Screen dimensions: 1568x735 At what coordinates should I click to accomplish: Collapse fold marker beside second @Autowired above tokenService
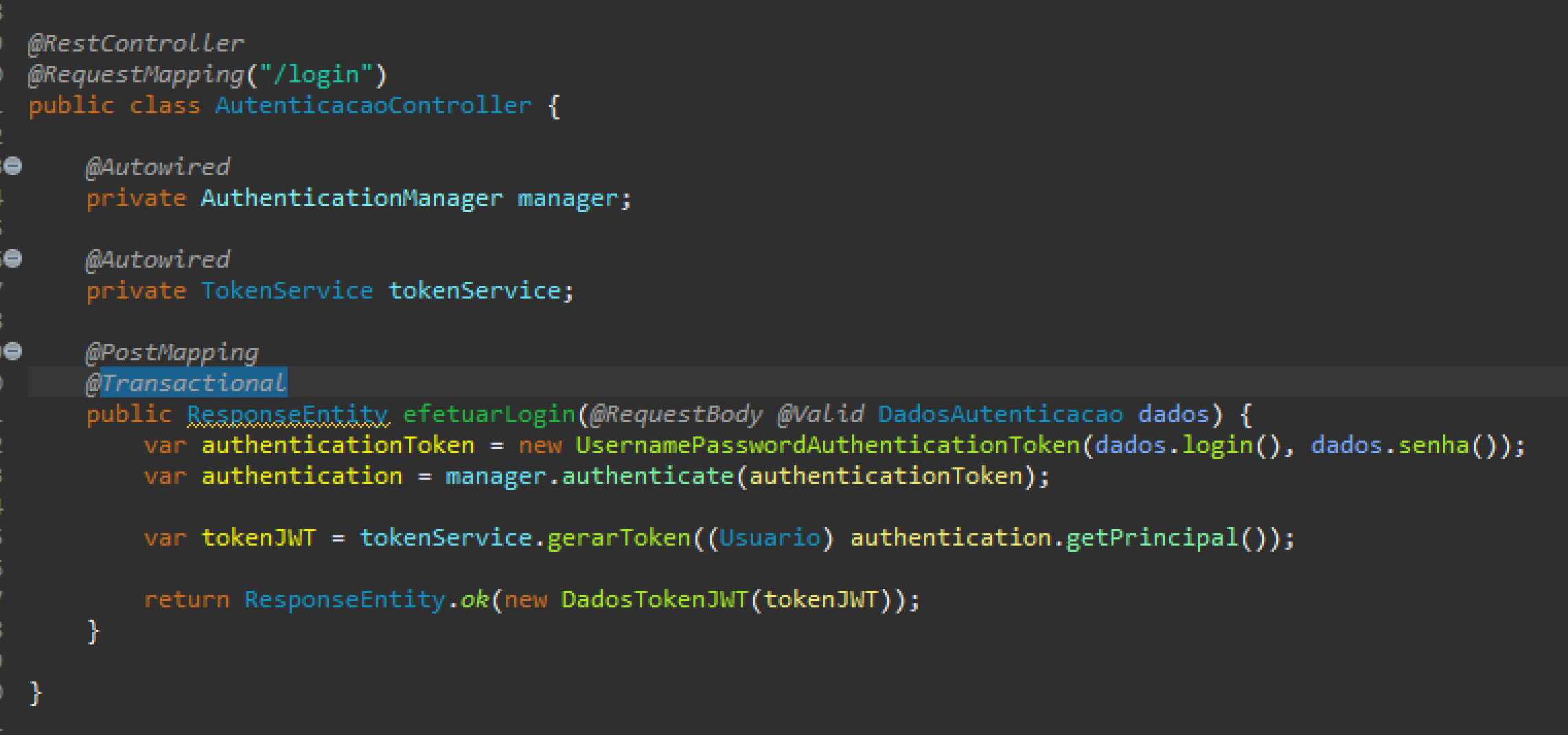13,259
